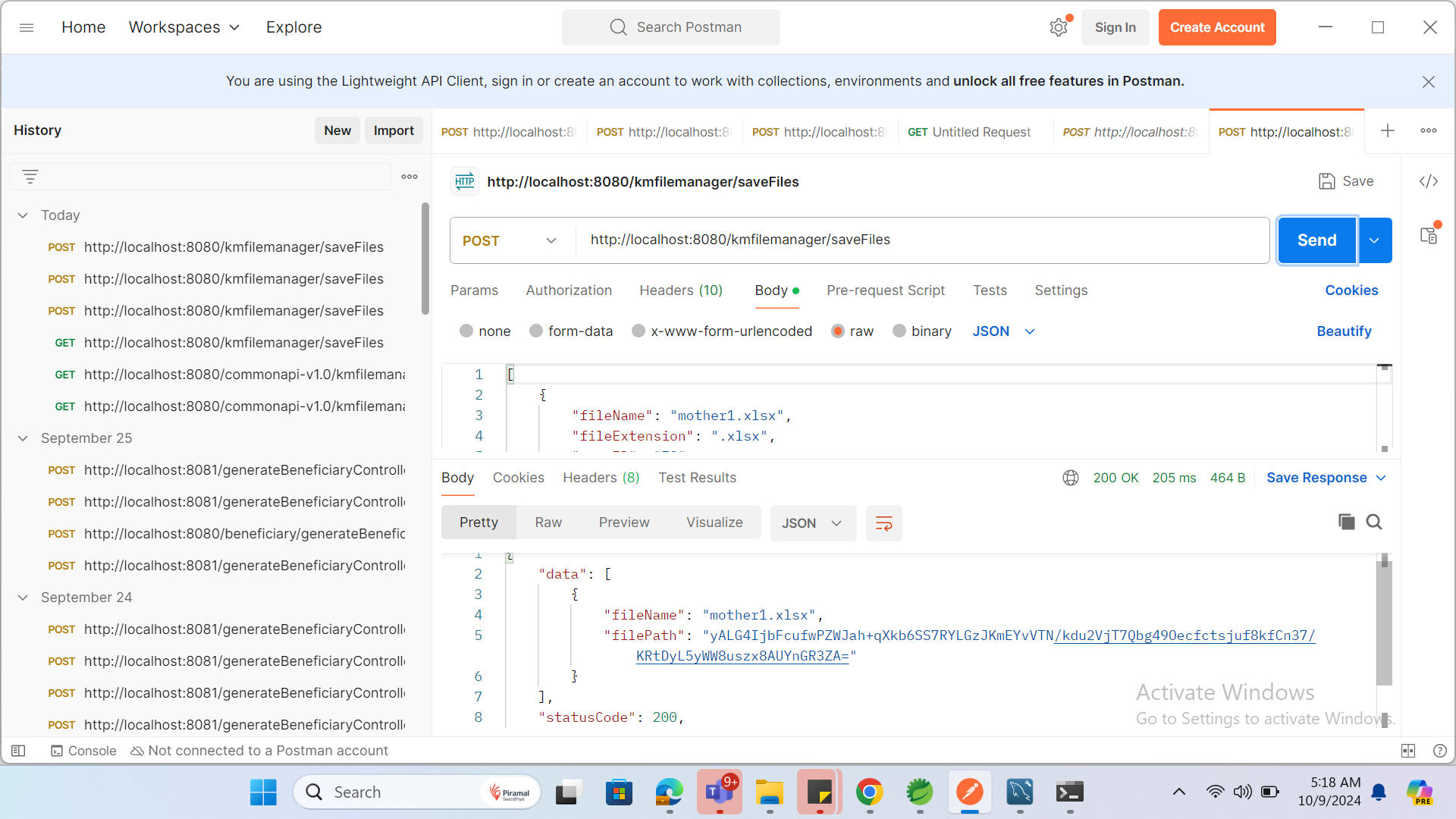Image resolution: width=1456 pixels, height=819 pixels.
Task: Open the response Raw view tab
Action: (548, 522)
